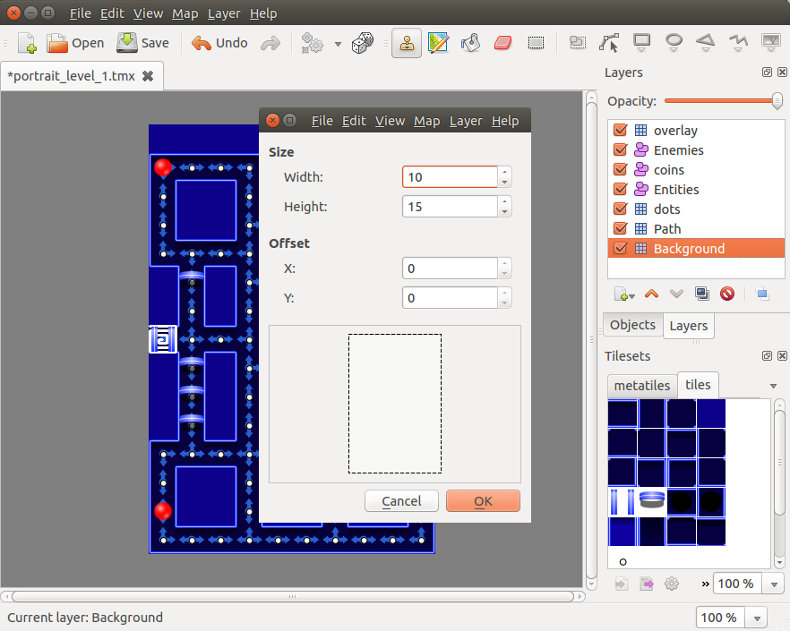Open tileset properties gear icon
790x631 pixels.
672,584
